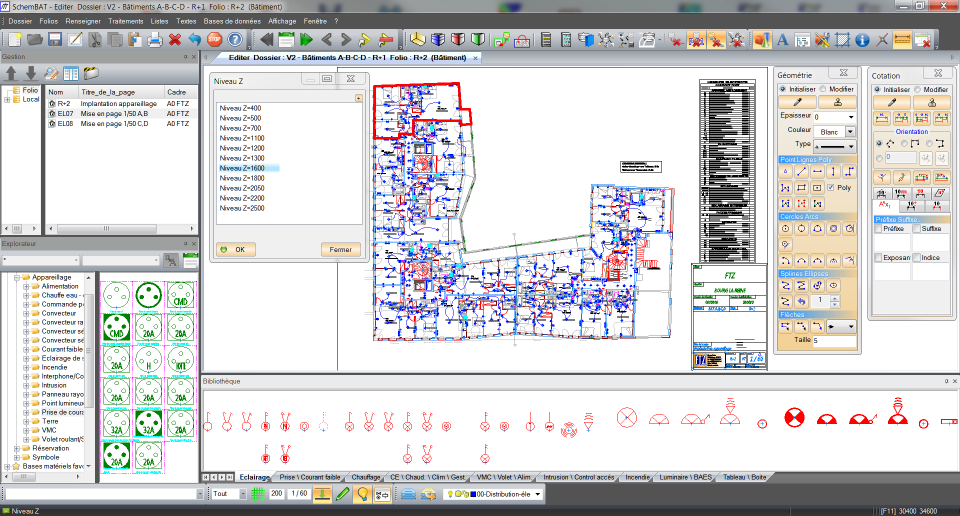Click the blue undo arrow icon
This screenshot has width=960, height=516.
tap(195, 40)
